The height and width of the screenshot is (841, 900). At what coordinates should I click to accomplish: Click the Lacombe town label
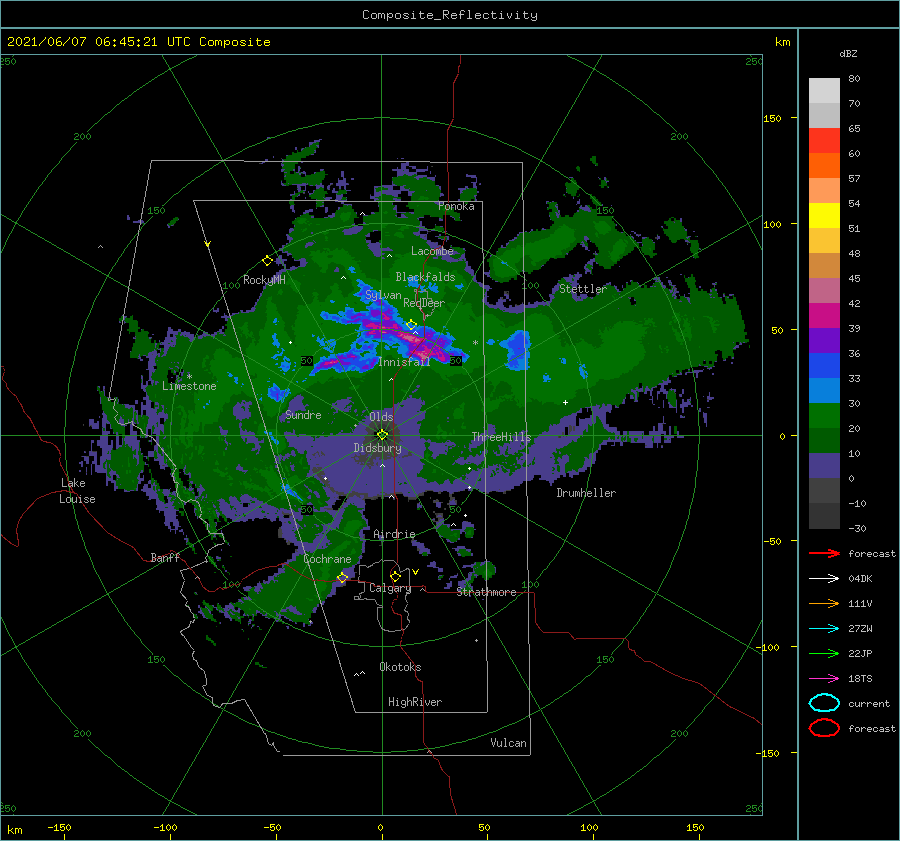(432, 251)
